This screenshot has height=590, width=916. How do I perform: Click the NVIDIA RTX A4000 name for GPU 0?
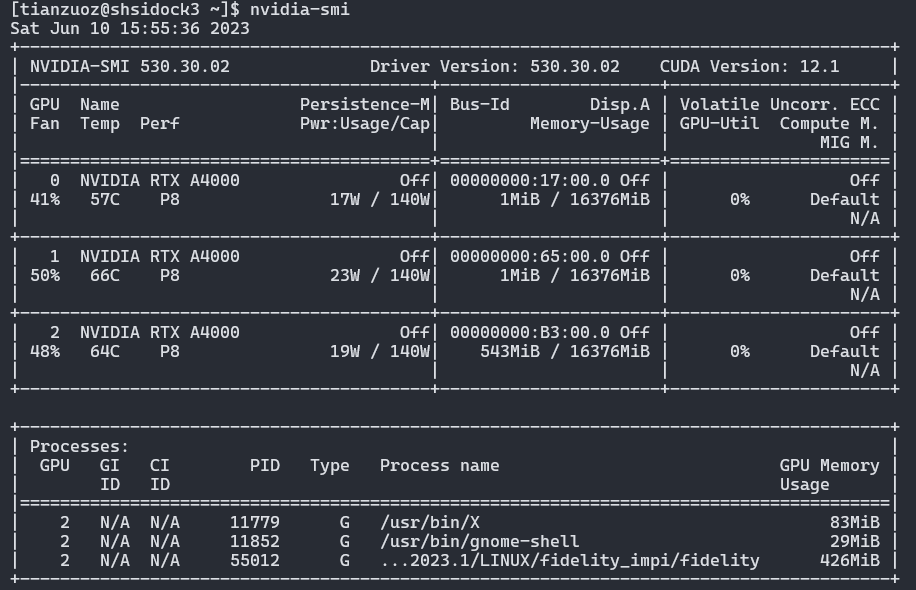(x=159, y=181)
